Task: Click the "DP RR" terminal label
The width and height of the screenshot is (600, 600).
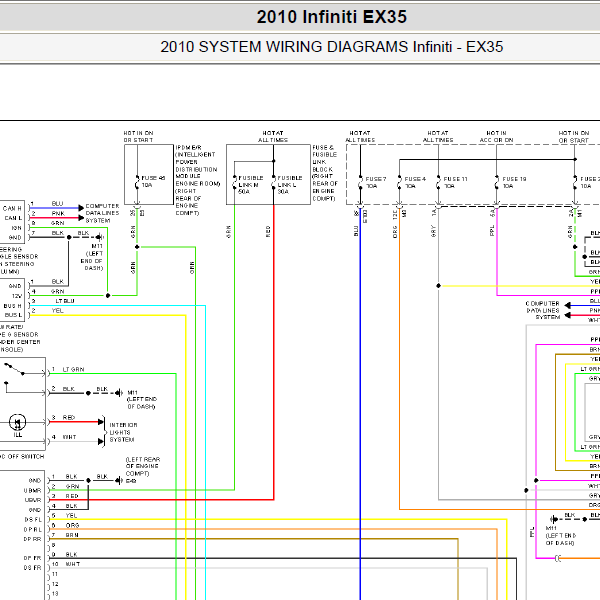Action: point(33,539)
